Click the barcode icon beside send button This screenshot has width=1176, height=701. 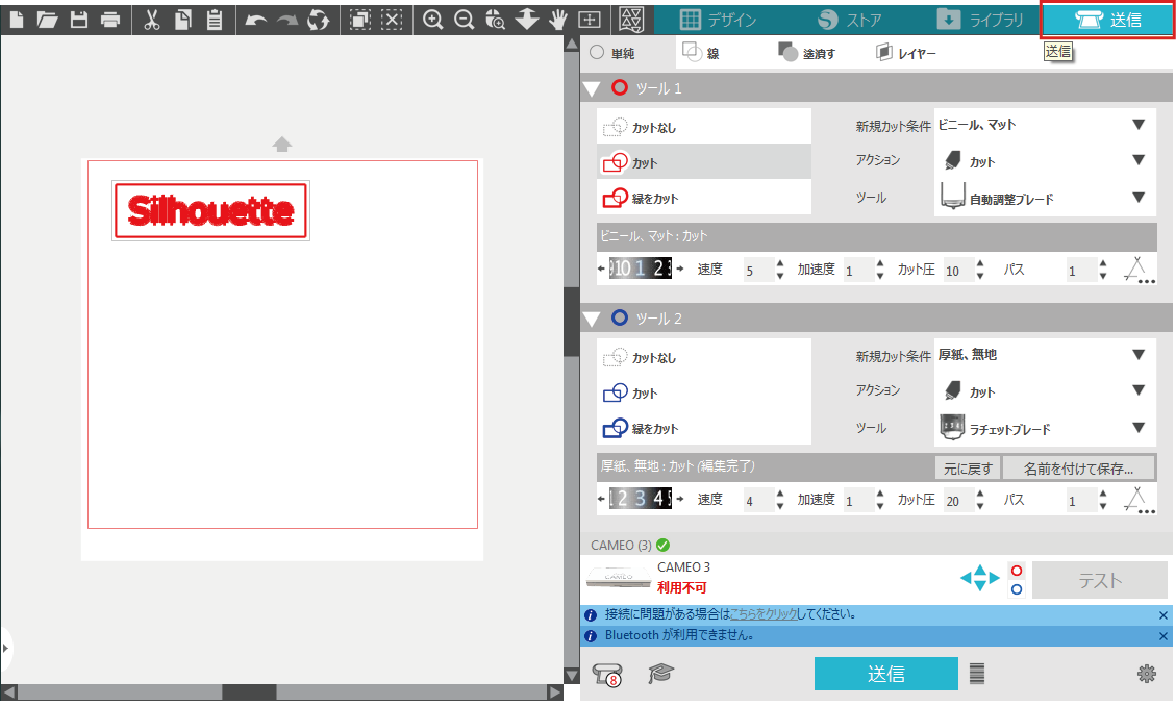977,674
